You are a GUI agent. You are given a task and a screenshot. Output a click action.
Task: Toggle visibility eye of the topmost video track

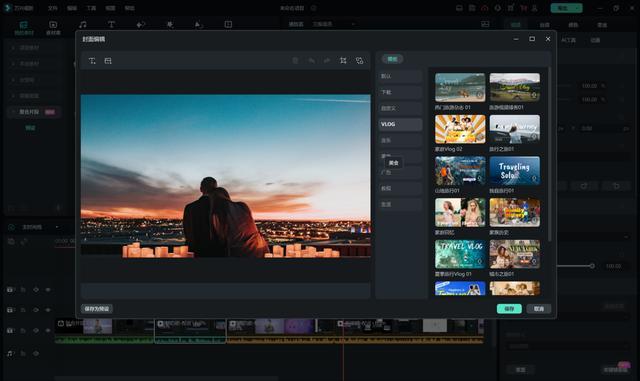48,290
